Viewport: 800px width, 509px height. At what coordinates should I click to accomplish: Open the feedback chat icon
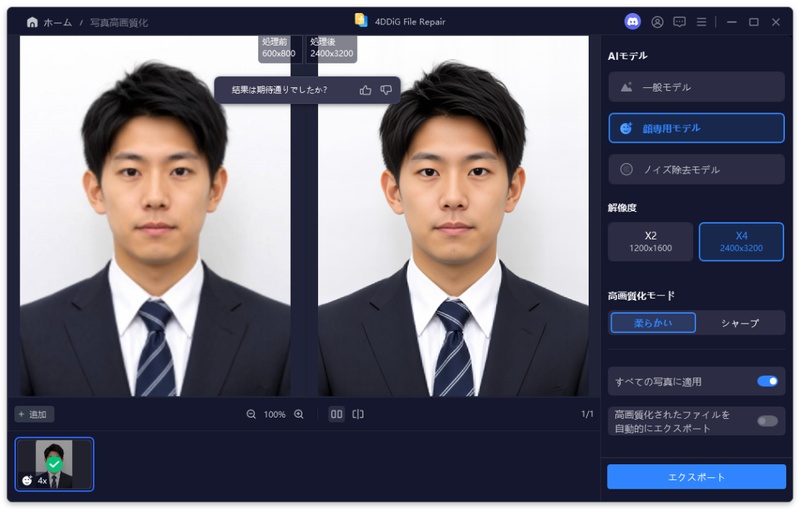tap(680, 22)
